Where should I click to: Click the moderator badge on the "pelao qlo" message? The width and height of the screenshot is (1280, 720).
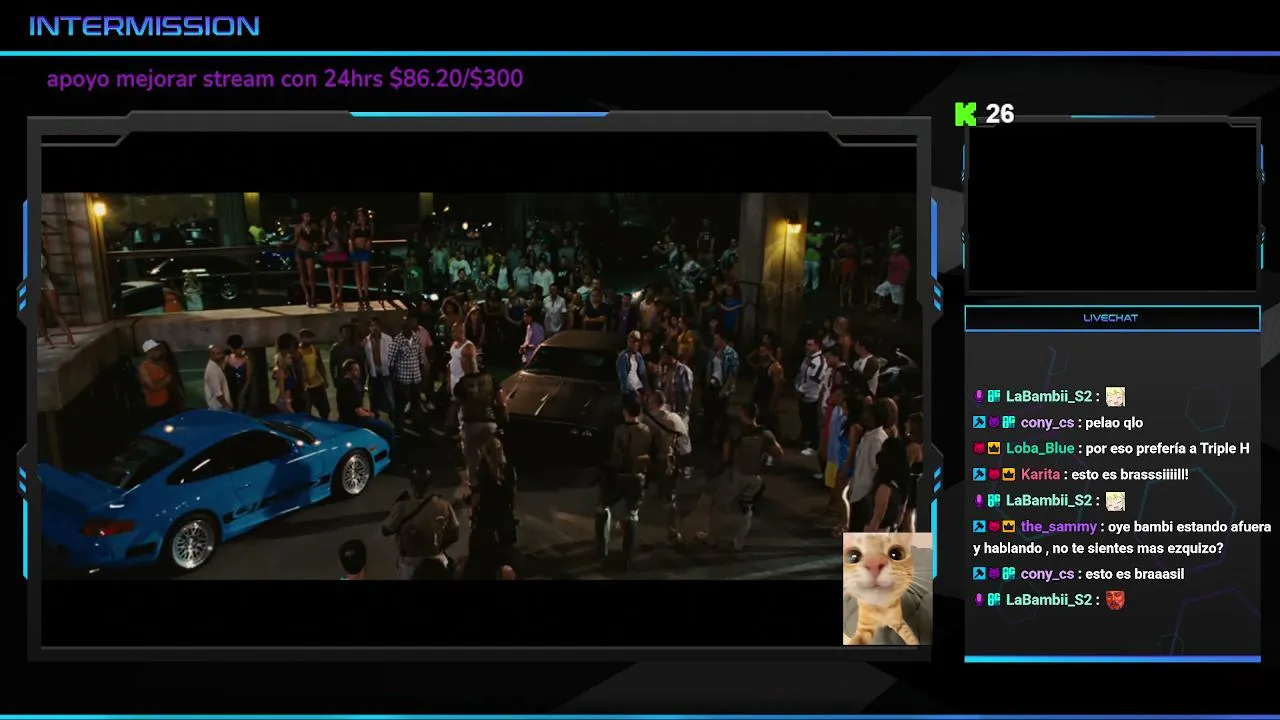coord(979,423)
